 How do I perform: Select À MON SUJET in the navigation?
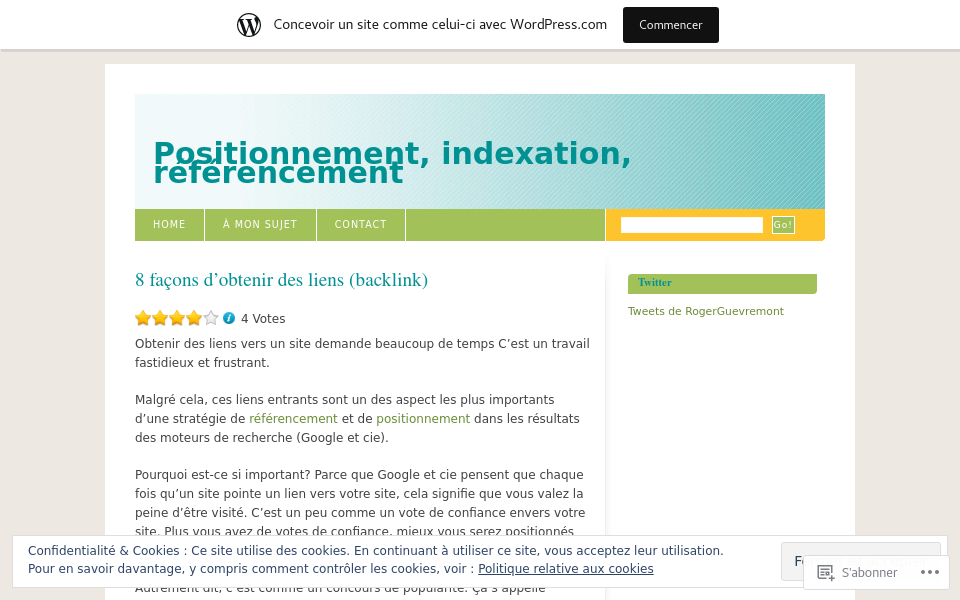pyautogui.click(x=260, y=224)
